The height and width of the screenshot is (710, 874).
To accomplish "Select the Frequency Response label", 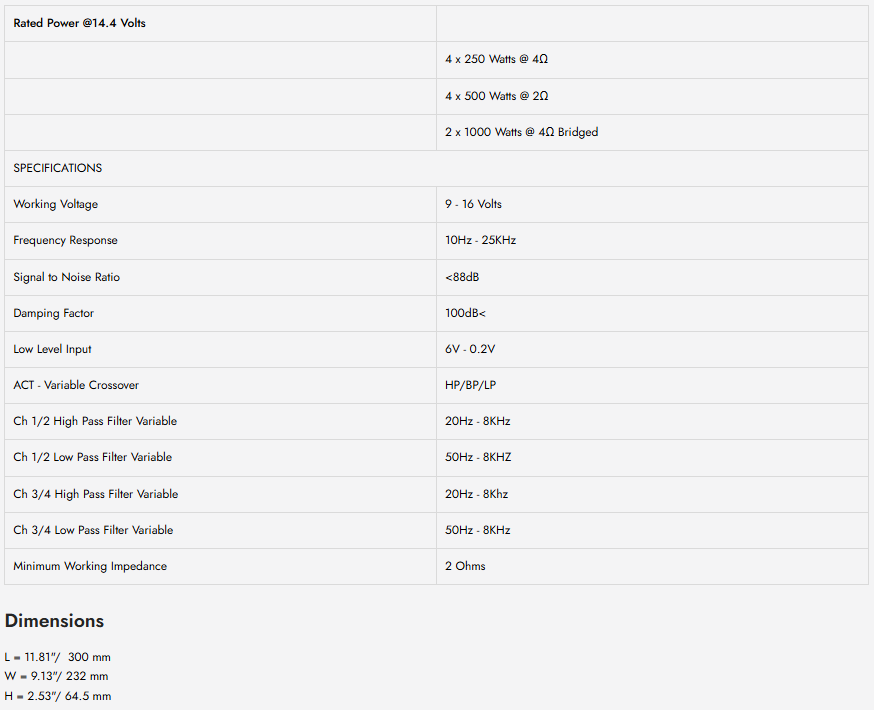I will coord(65,240).
